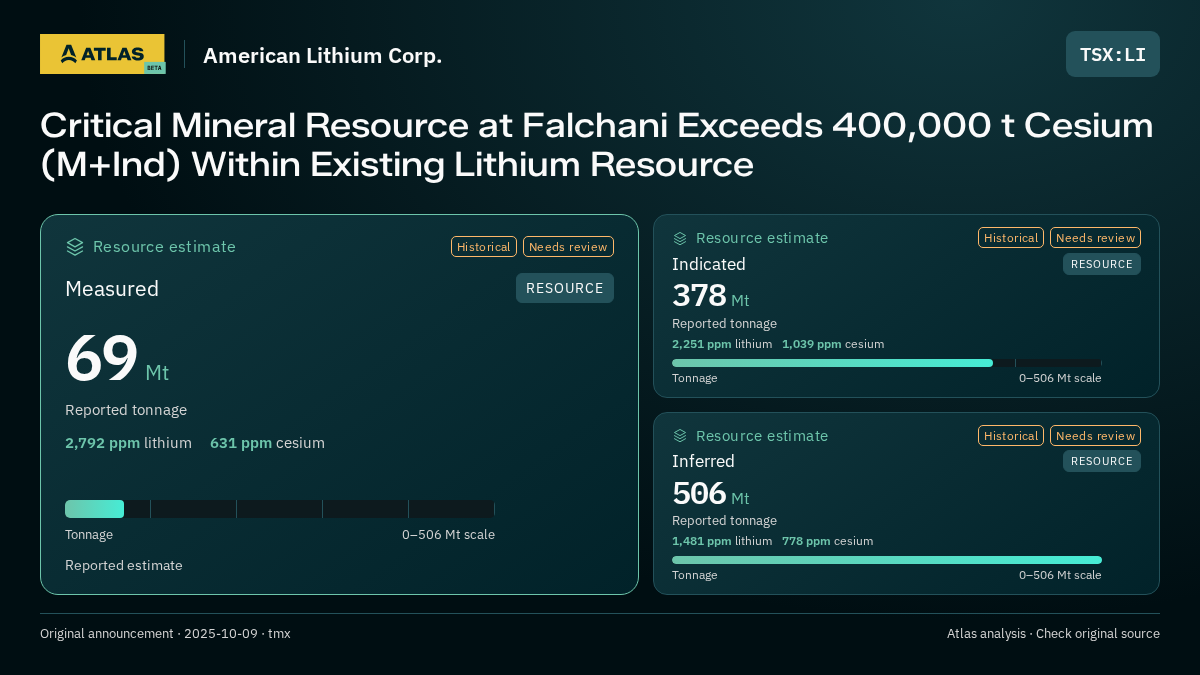Screen dimensions: 1200x675
Task: Click Needs review tag on Inferred card
Action: click(x=1095, y=436)
